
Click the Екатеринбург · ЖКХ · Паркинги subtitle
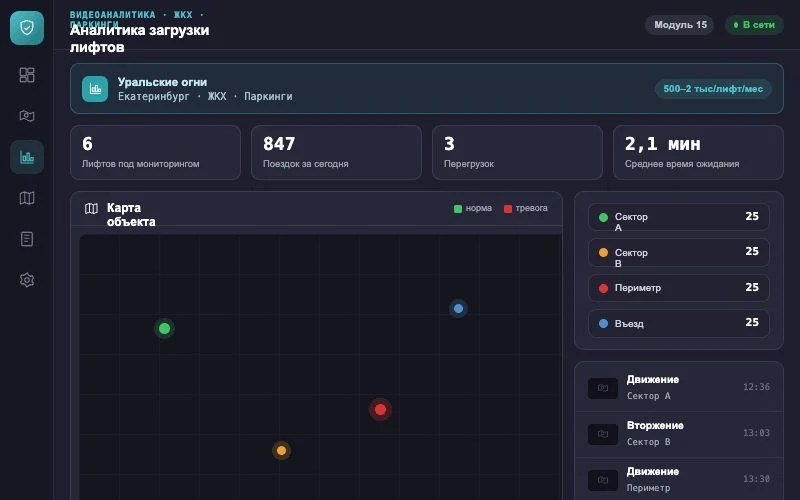tap(205, 96)
